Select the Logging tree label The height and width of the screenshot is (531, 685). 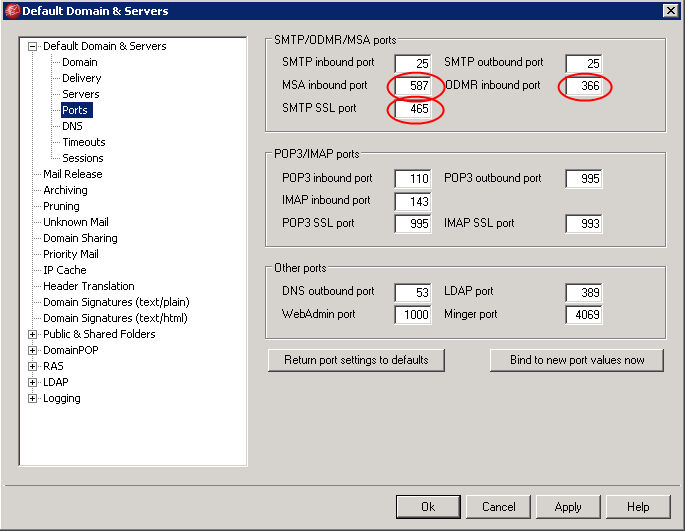[x=62, y=399]
